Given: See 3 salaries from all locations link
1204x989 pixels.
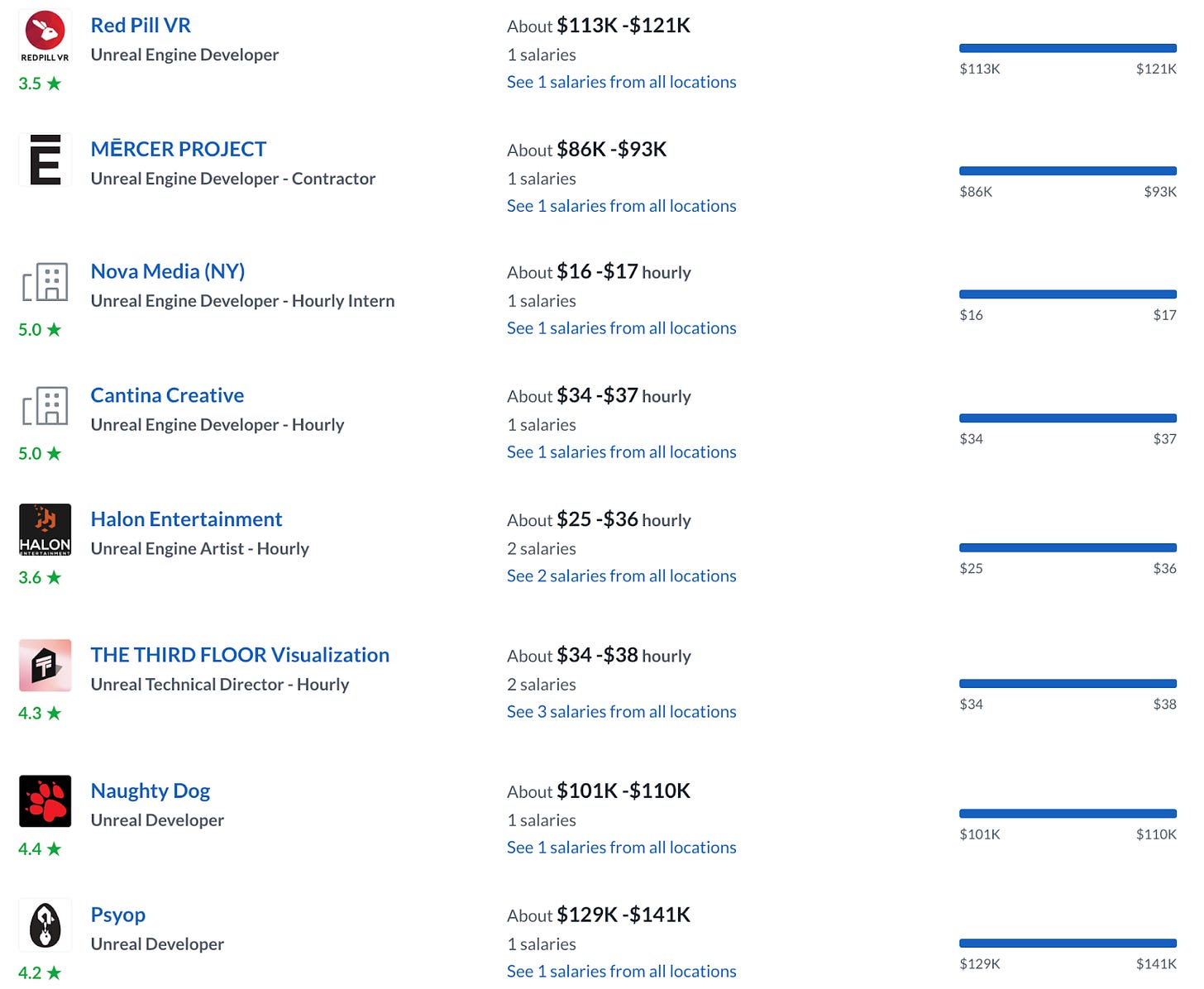Looking at the screenshot, I should coord(622,712).
